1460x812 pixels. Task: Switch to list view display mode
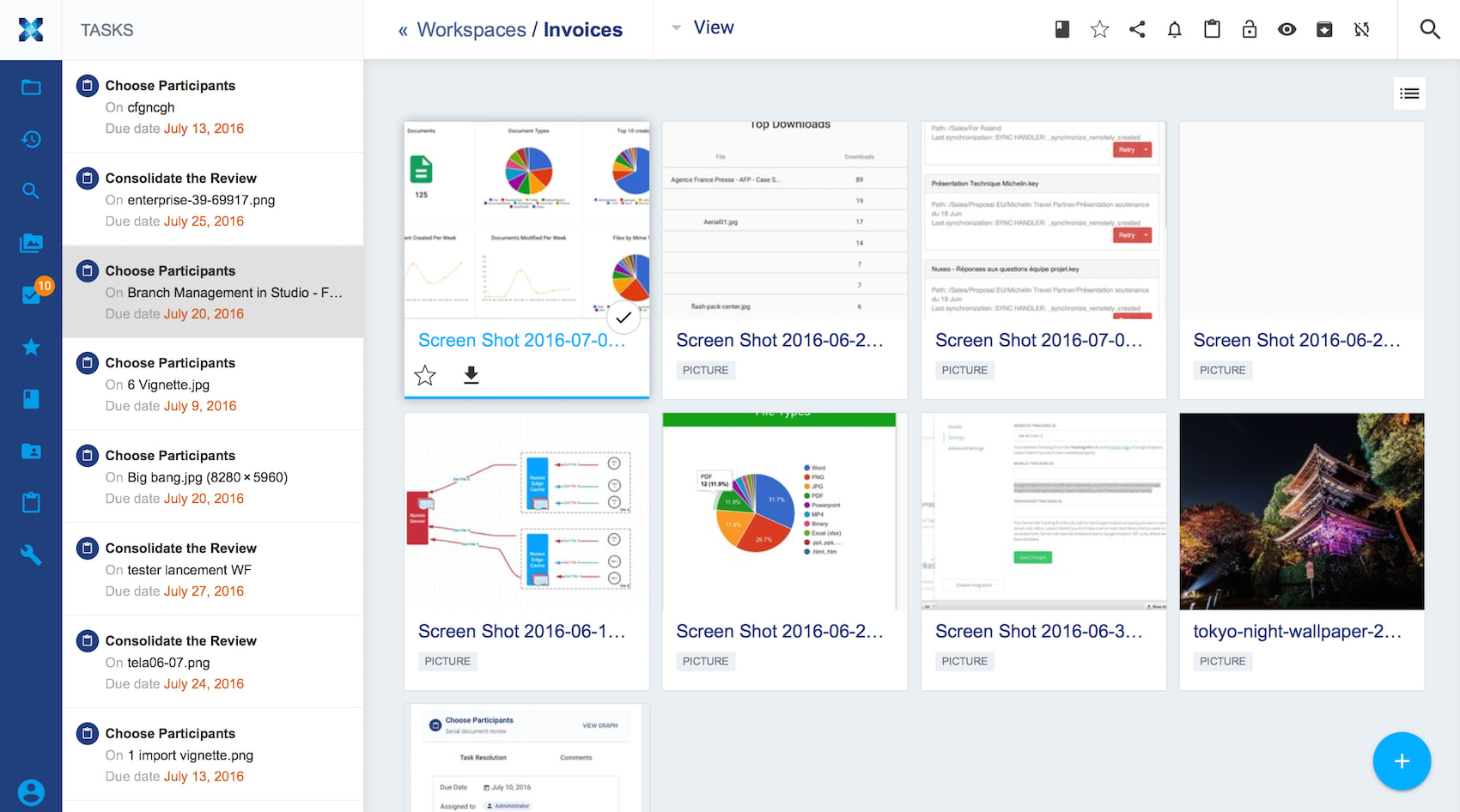coord(1409,94)
